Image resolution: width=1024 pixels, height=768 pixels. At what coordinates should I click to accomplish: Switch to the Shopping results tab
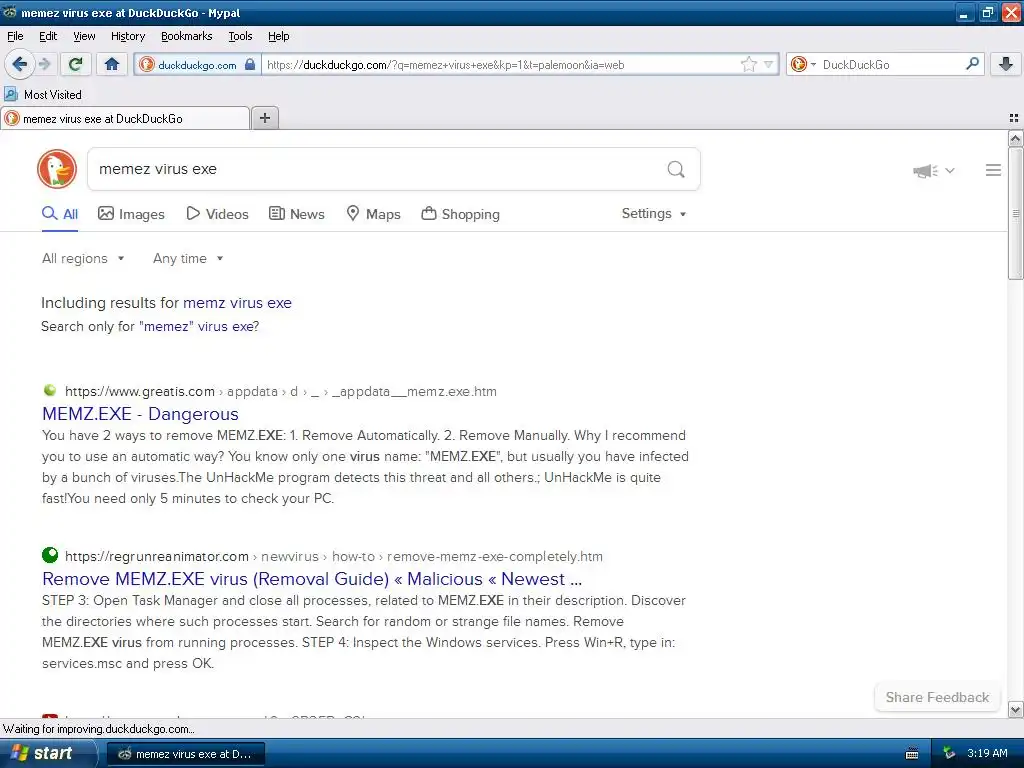click(x=460, y=214)
